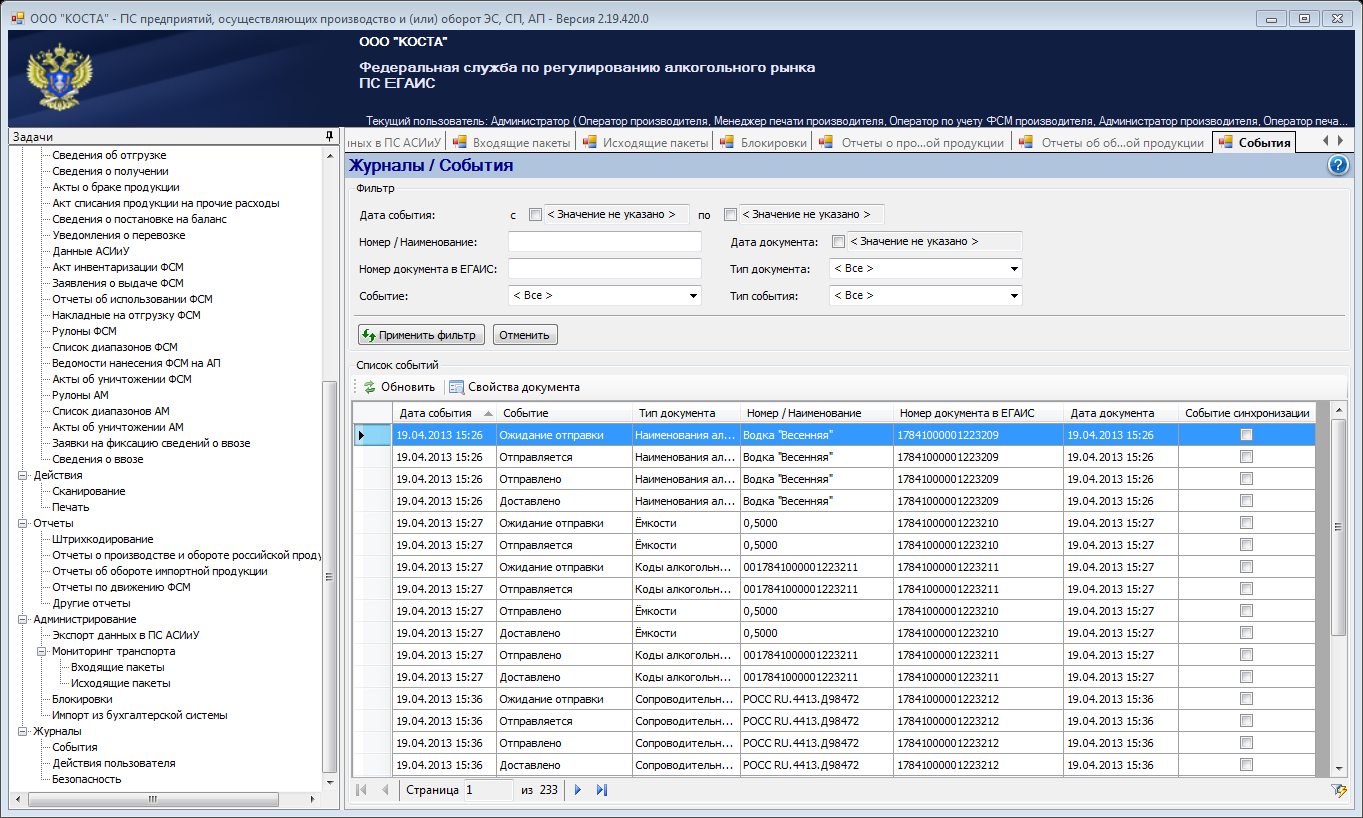Click the Применить фильтр button
Screen dimensions: 1363x818
pos(421,335)
